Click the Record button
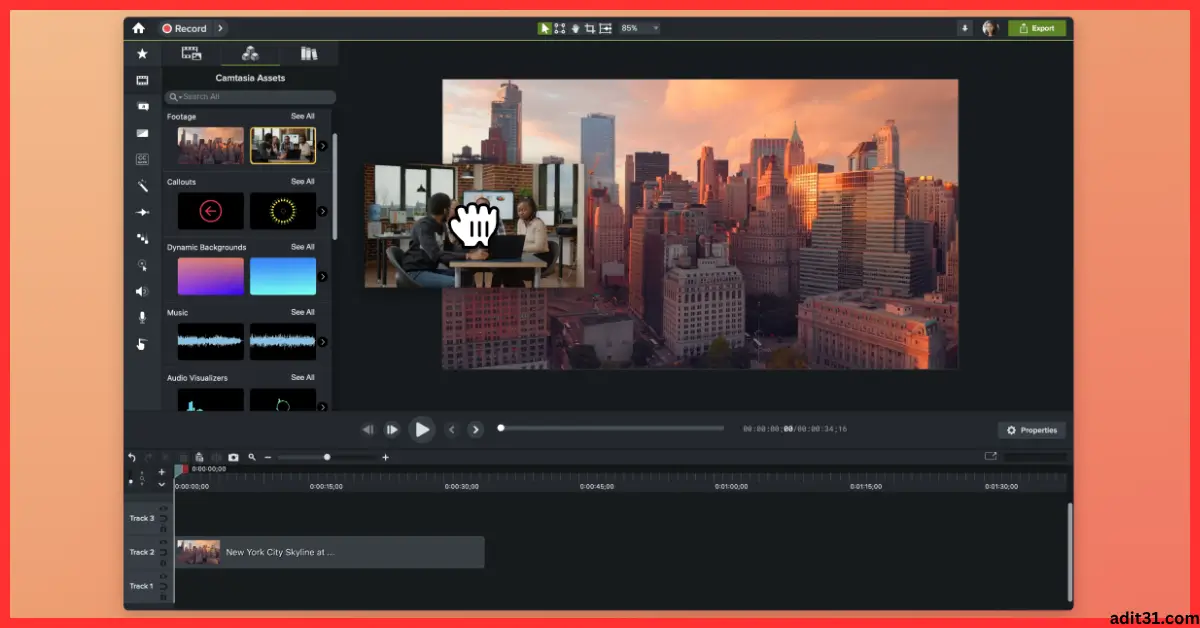The width and height of the screenshot is (1200, 628). tap(185, 28)
